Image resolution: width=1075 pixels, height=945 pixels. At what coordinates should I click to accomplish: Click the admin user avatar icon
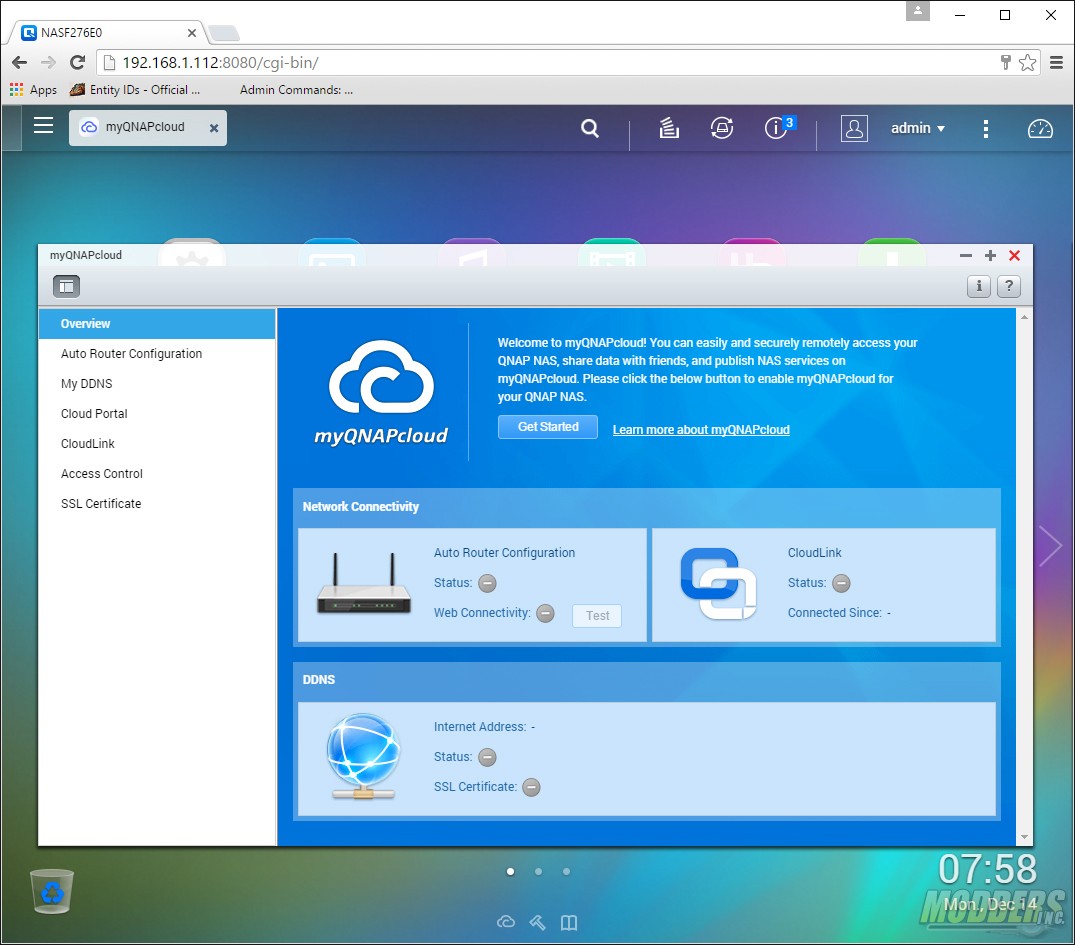[x=854, y=128]
